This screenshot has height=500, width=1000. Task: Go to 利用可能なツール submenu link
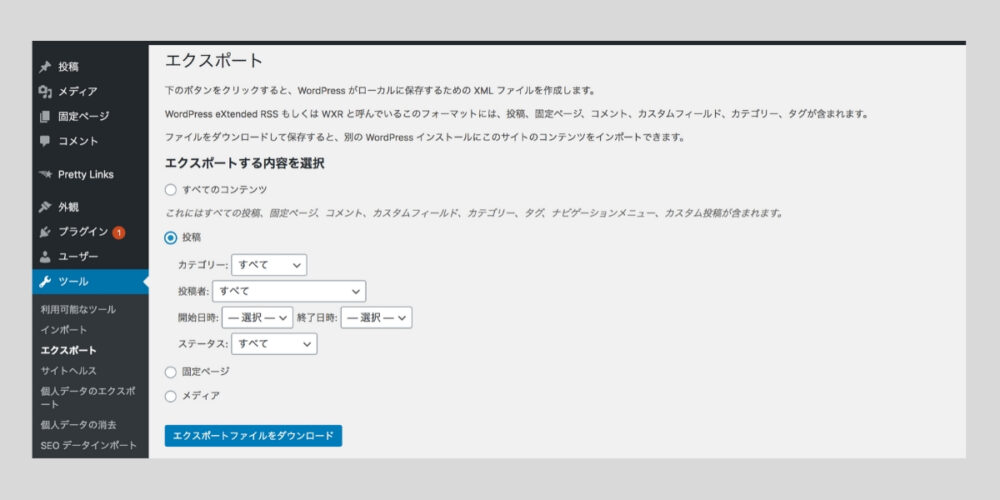coord(78,309)
